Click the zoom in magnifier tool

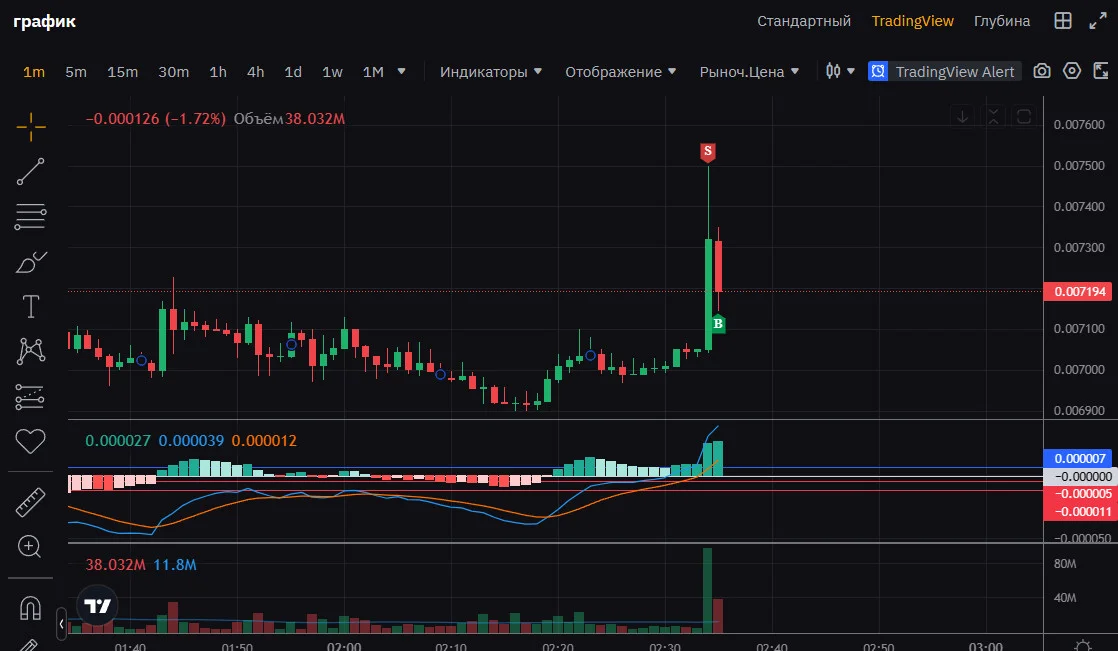pyautogui.click(x=30, y=547)
